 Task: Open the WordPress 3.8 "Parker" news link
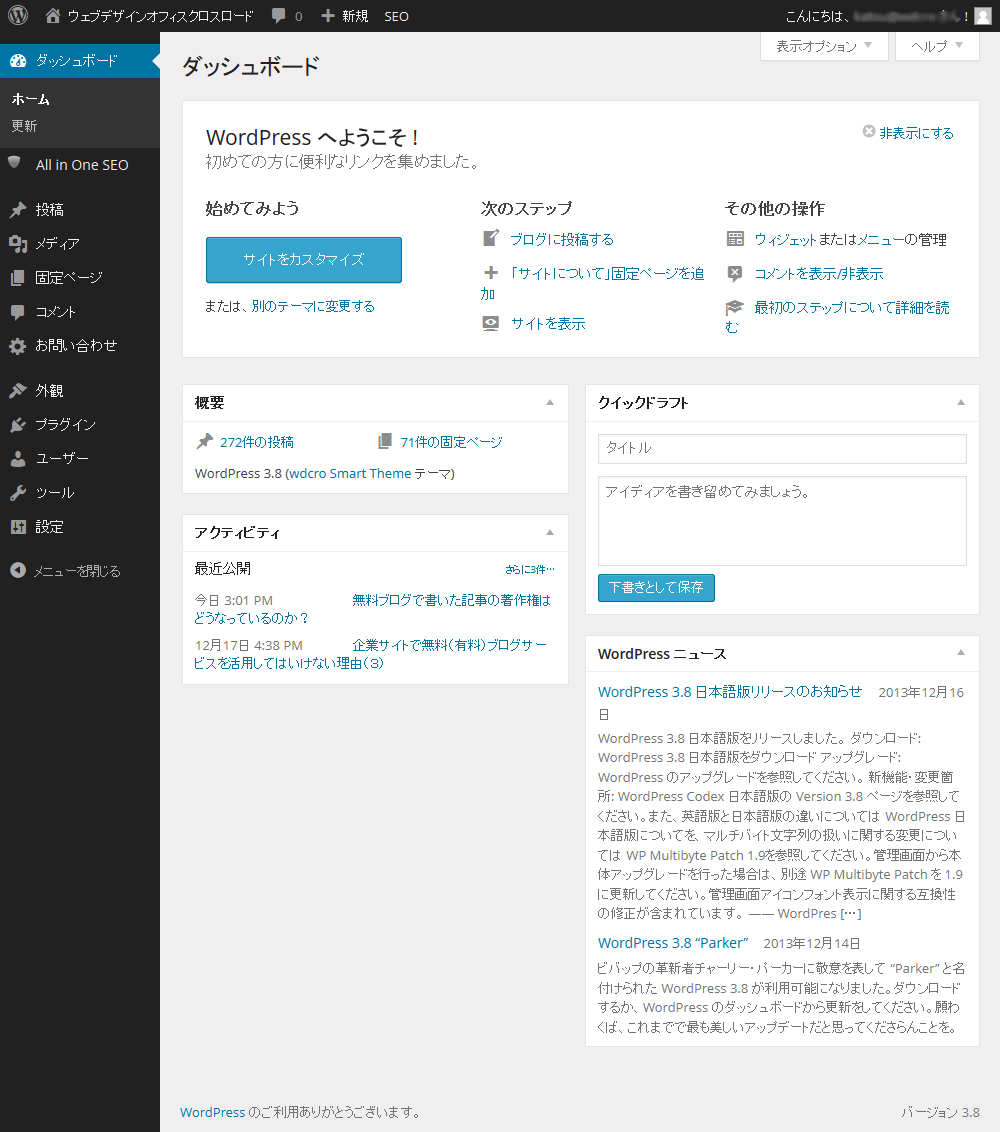(x=673, y=943)
